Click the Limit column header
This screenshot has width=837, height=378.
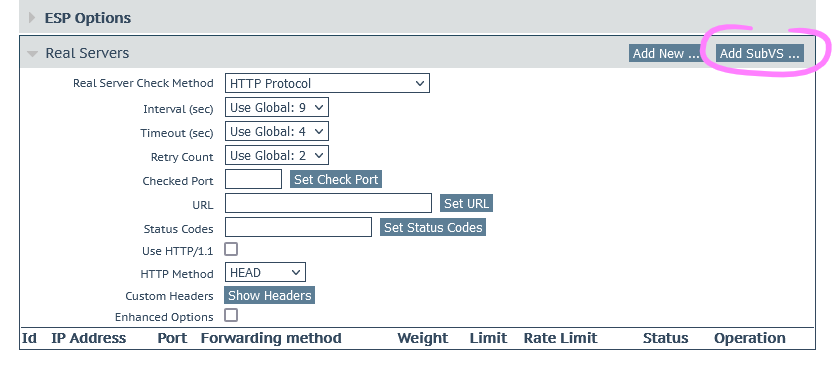pyautogui.click(x=488, y=338)
